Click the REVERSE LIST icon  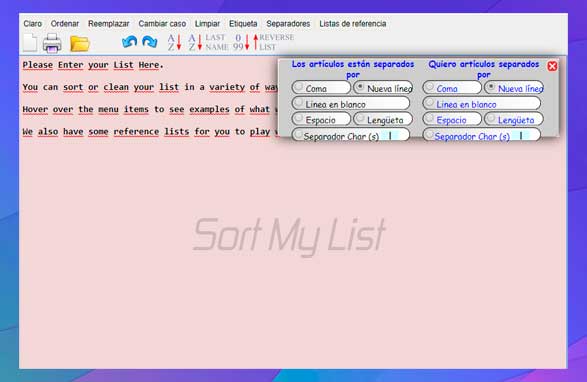(273, 42)
